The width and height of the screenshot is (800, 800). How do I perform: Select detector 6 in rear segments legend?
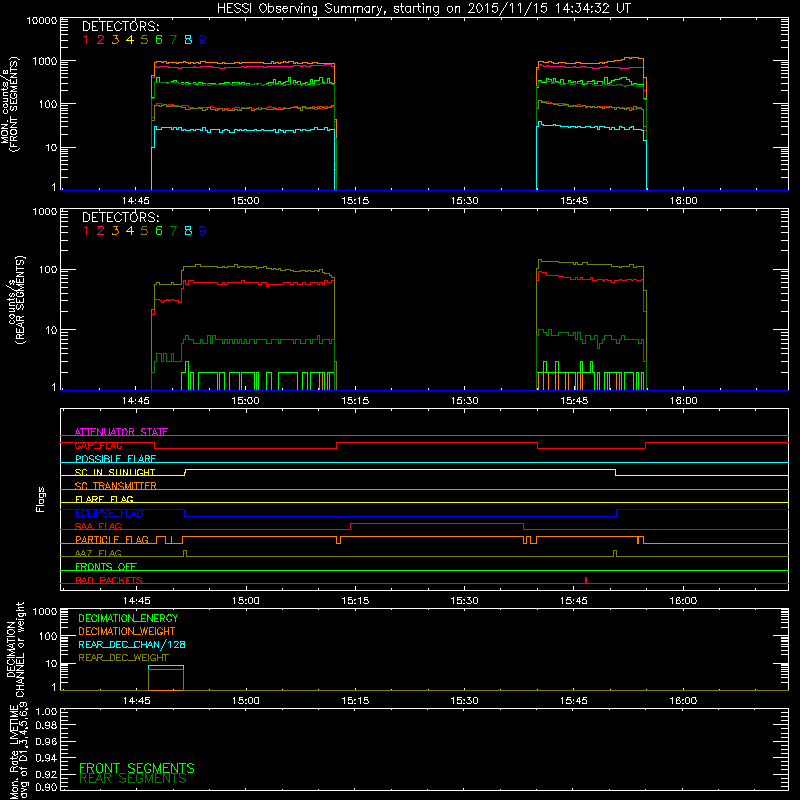tap(159, 231)
